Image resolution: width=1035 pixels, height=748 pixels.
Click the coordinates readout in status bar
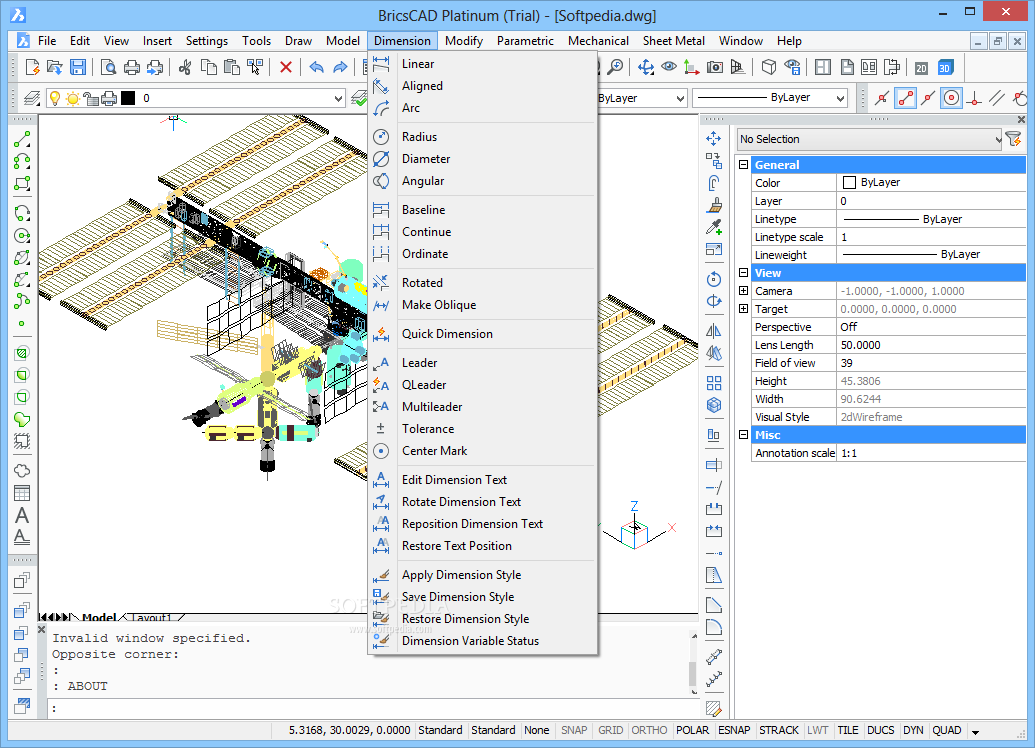coord(349,730)
